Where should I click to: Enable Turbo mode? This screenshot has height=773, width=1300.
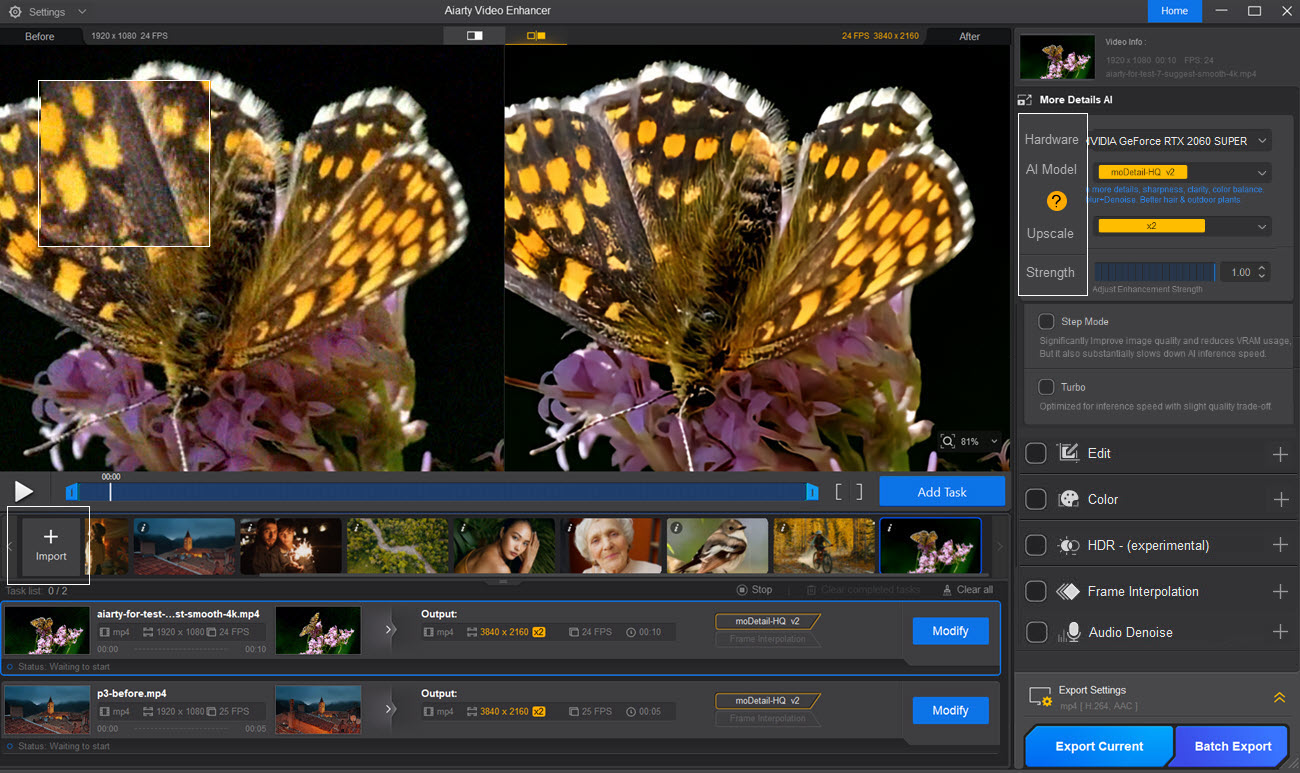click(1046, 387)
